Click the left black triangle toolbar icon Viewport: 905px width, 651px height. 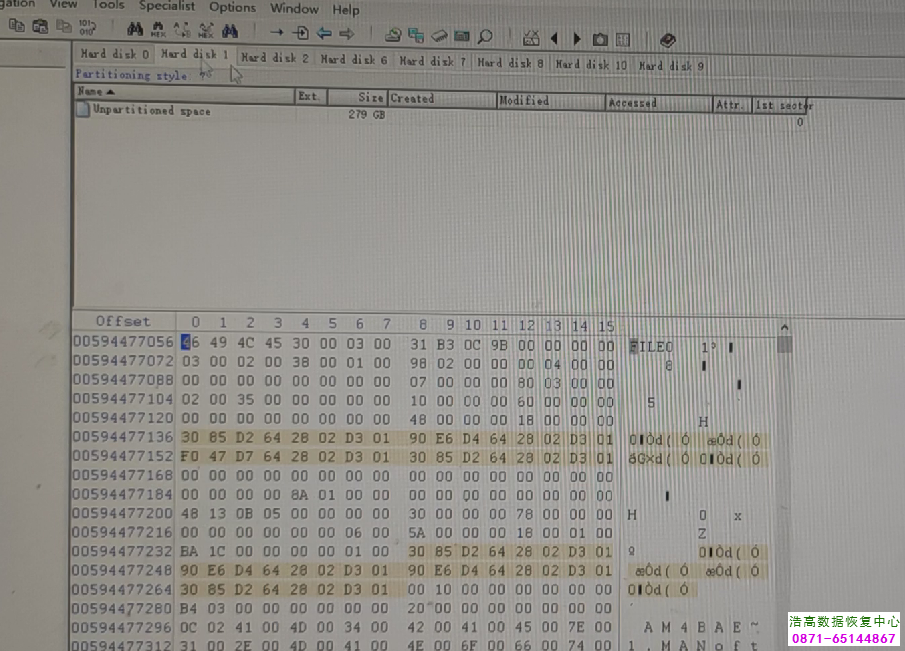[554, 39]
